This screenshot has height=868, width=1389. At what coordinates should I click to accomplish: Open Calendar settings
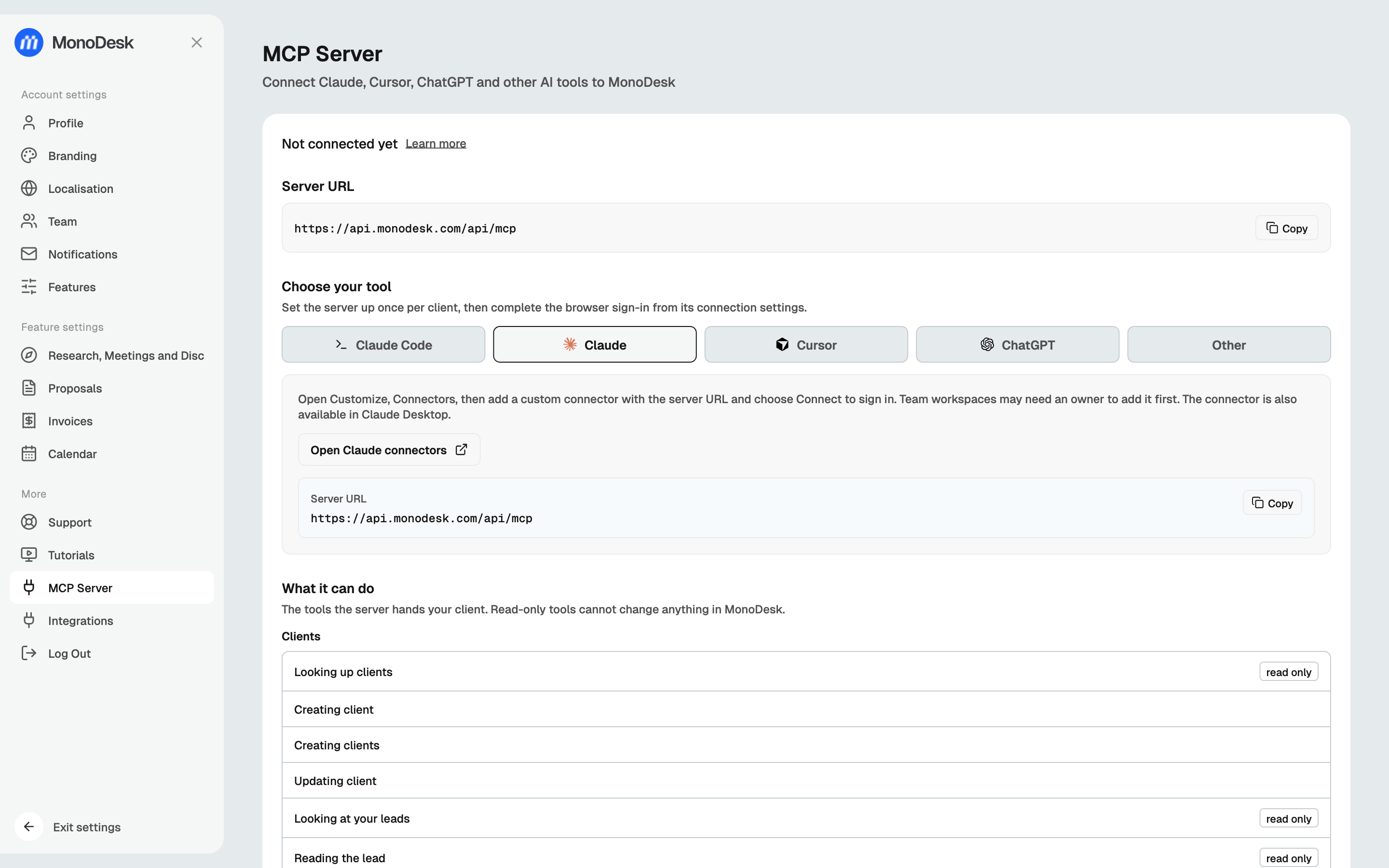[112, 453]
